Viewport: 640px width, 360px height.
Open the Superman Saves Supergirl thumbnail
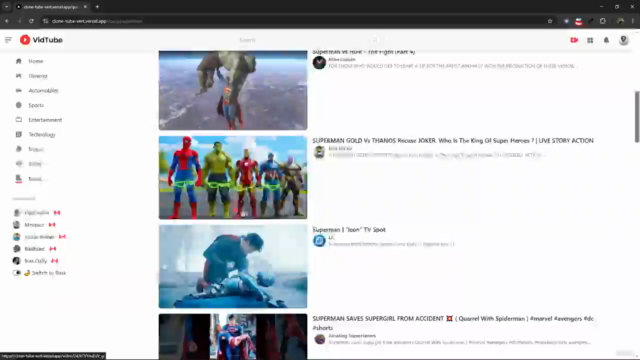(233, 337)
